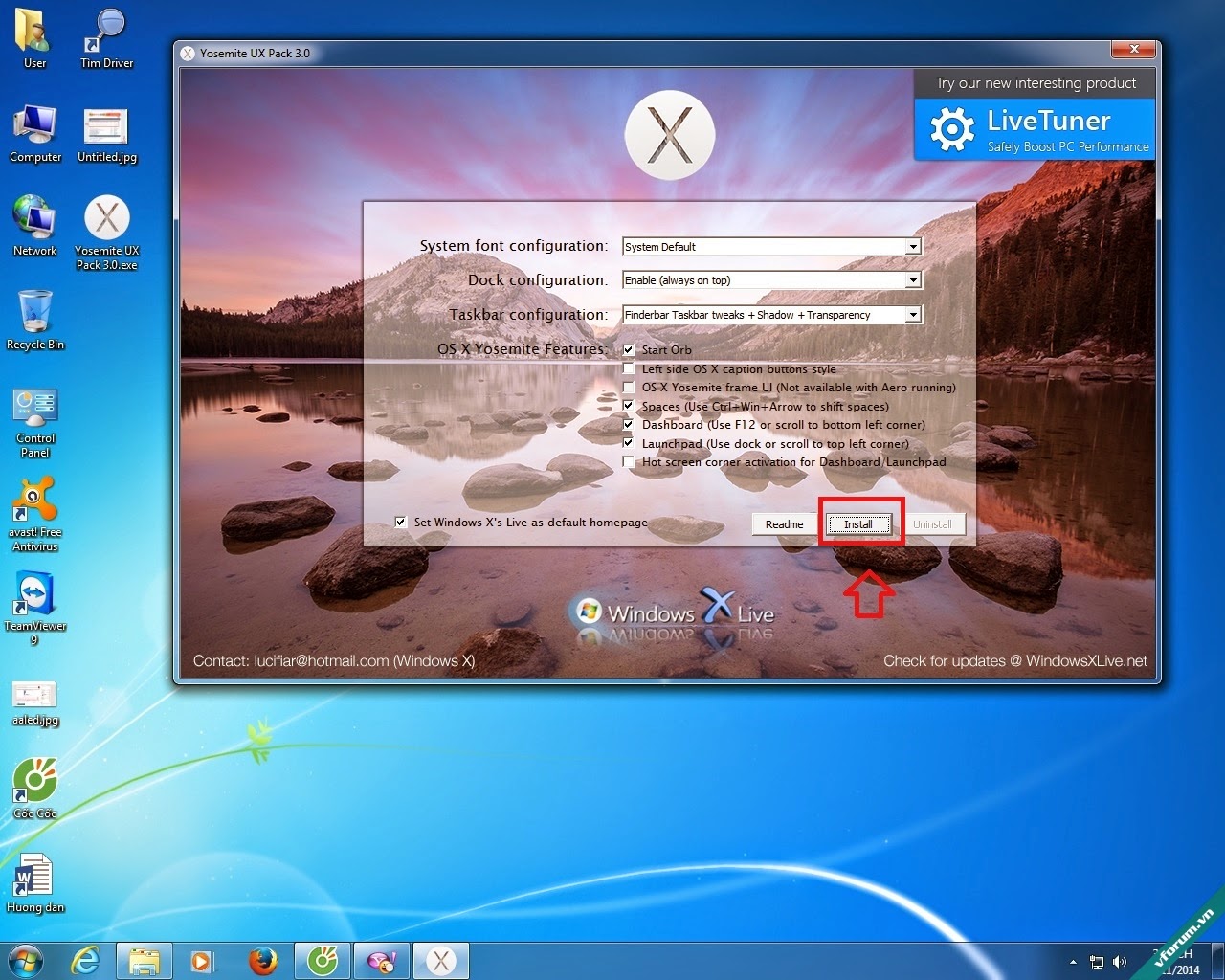
Task: Select Yosemite UX Pack 3.0.exe desktop icon
Action: 107,233
